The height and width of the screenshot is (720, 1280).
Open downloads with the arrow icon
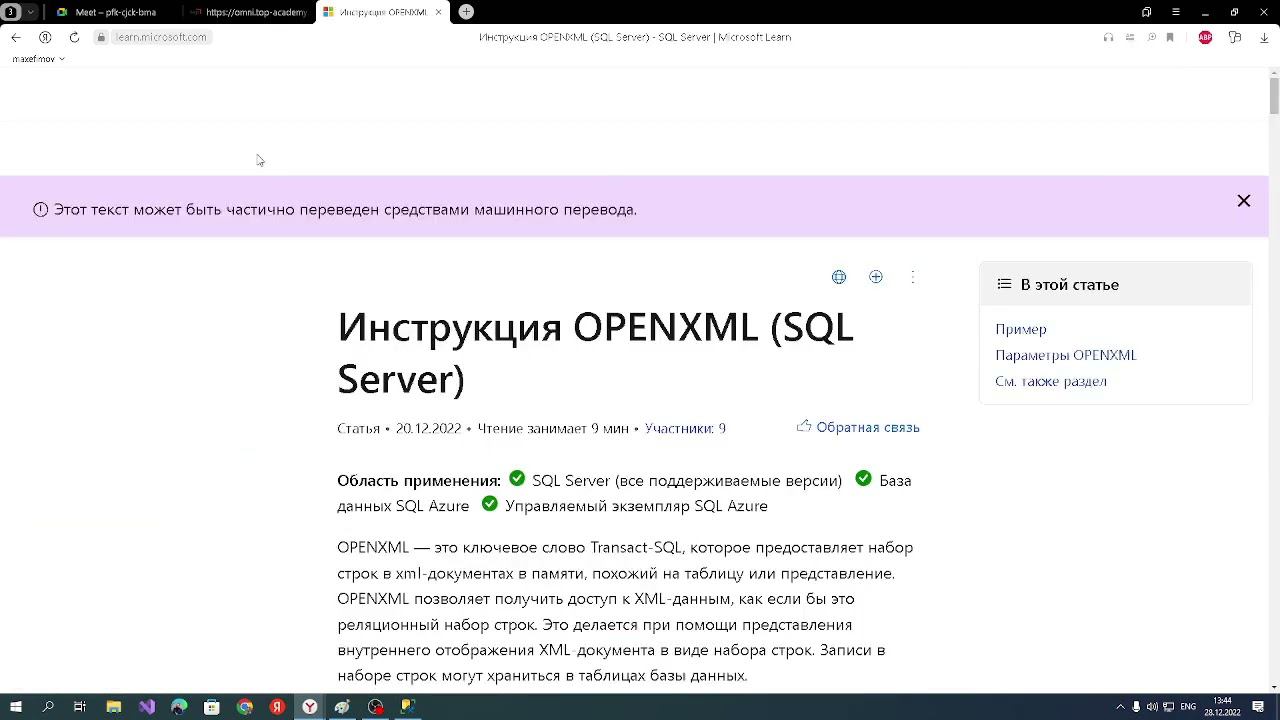click(x=1264, y=37)
